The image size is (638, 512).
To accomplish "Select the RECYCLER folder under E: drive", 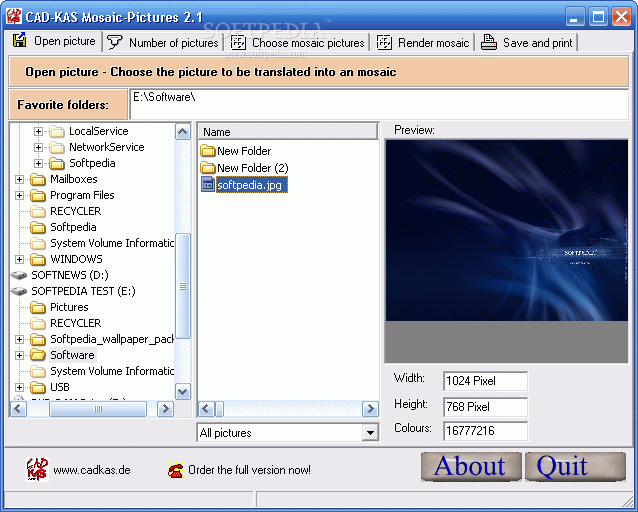I will pos(75,323).
